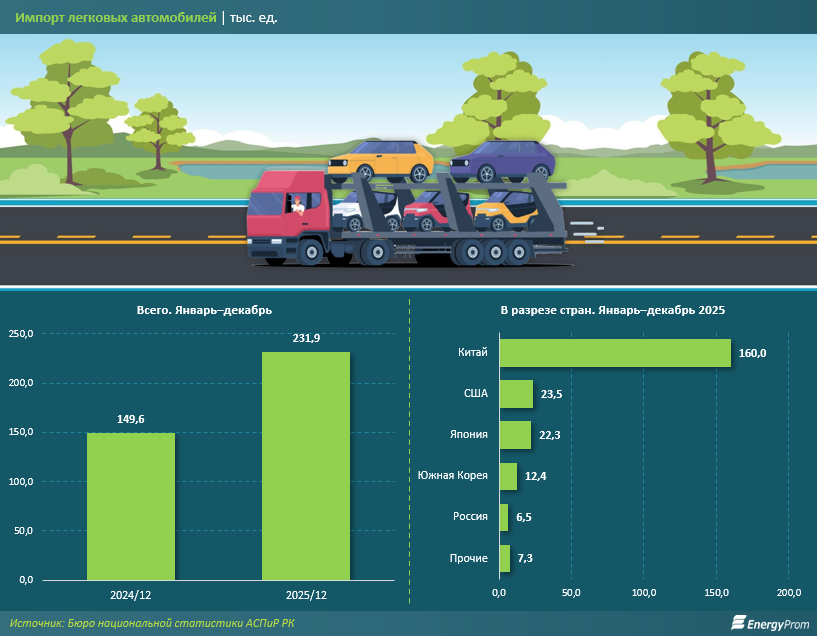Click the purple car on the carrier's top deck
Screen dimensions: 817x636
[x=501, y=160]
